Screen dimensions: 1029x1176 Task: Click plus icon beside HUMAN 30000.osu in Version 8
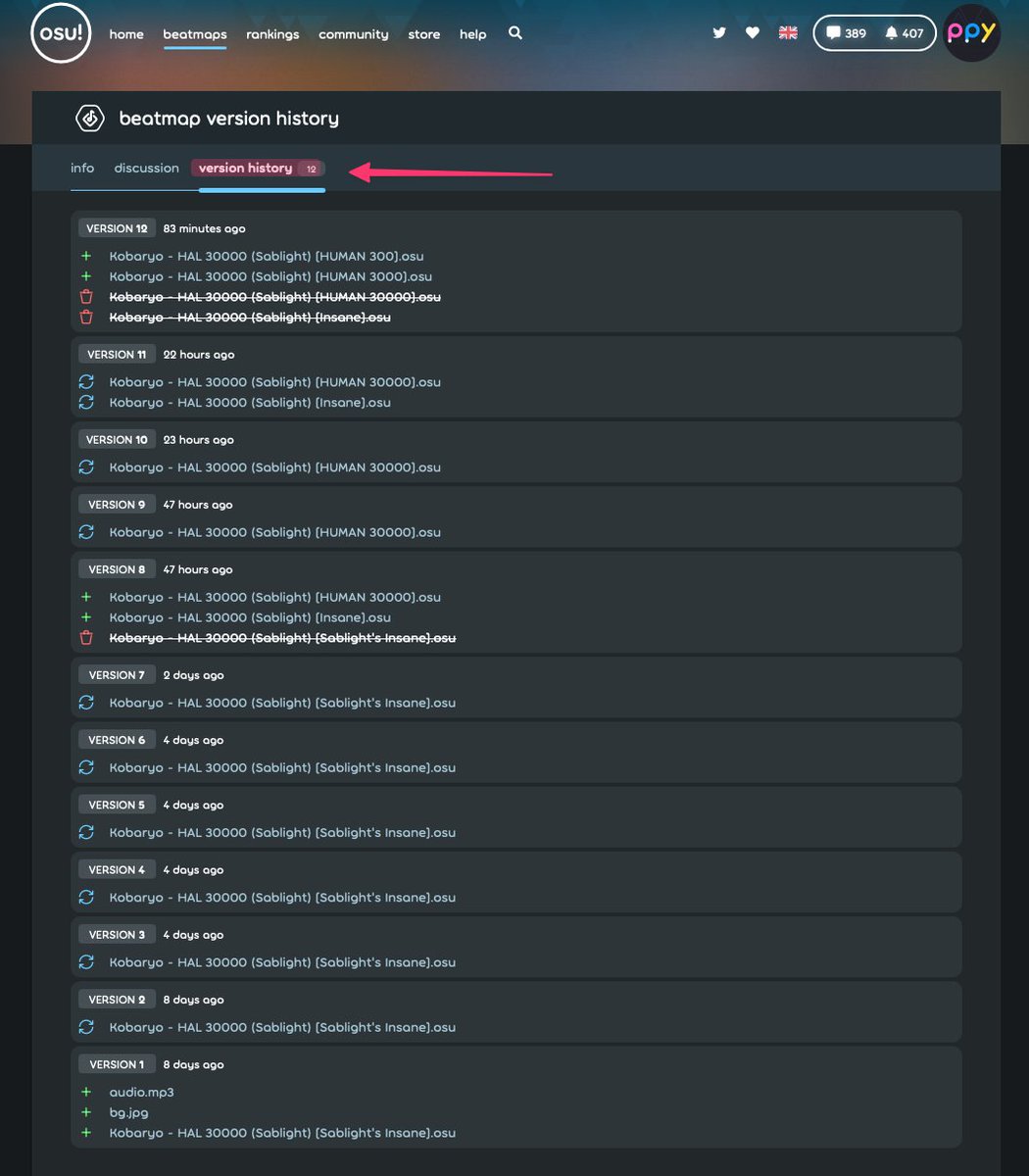click(86, 597)
